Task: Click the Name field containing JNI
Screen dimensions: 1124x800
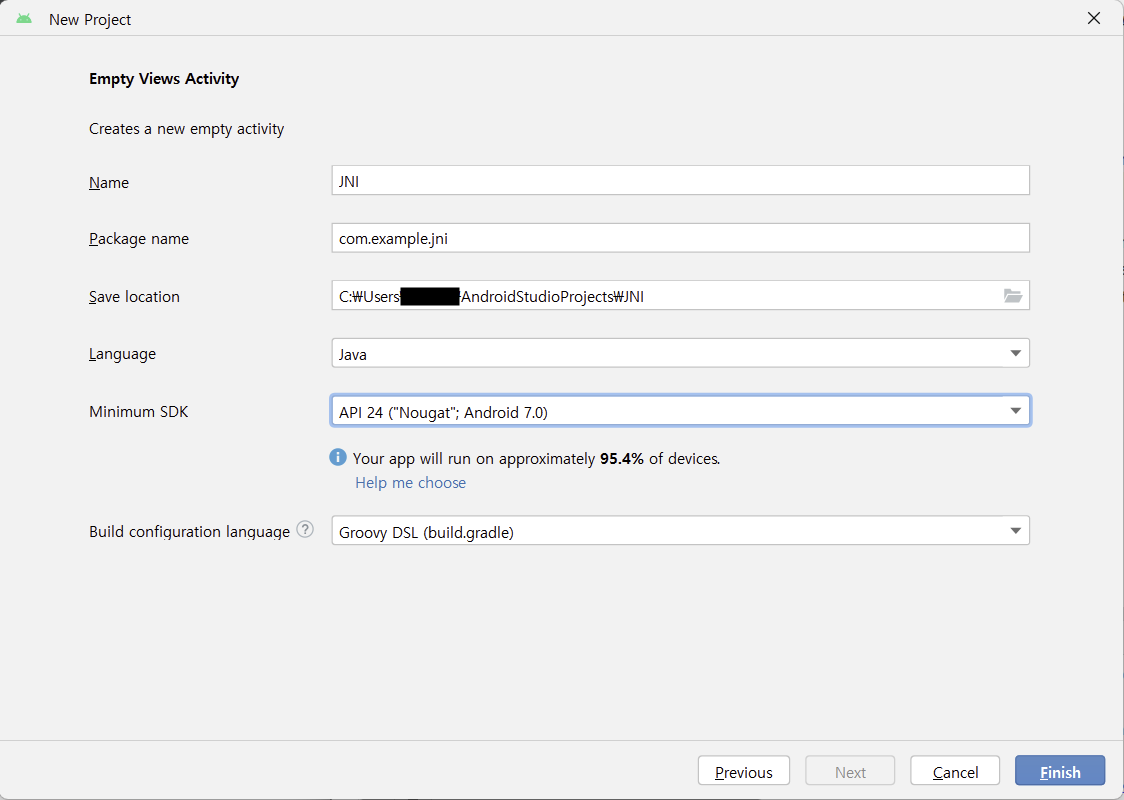Action: click(680, 181)
